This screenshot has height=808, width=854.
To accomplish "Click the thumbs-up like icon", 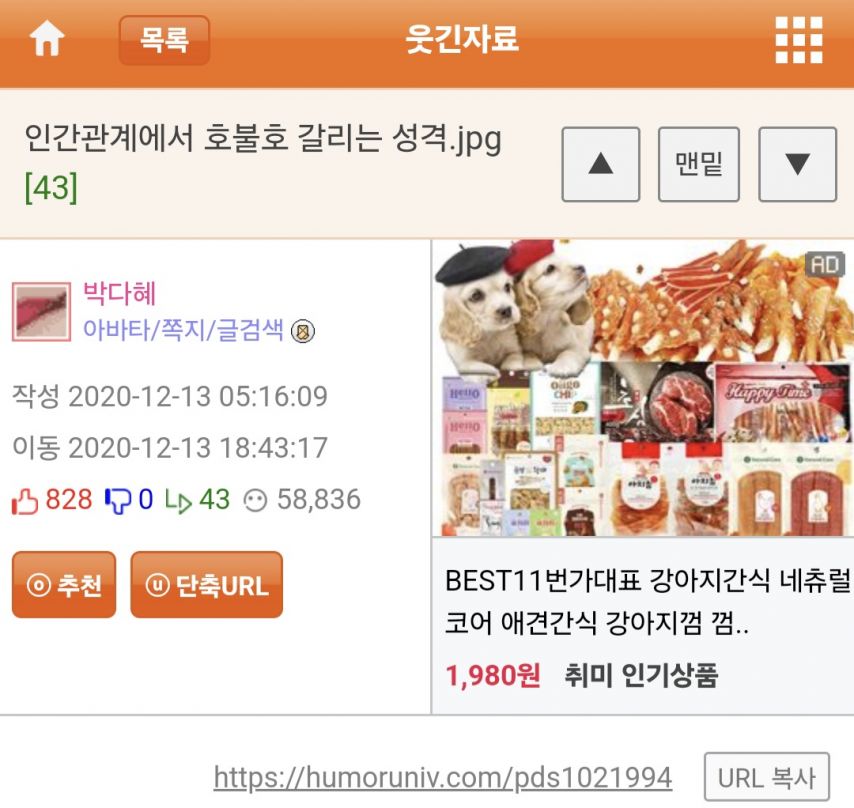I will 25,500.
